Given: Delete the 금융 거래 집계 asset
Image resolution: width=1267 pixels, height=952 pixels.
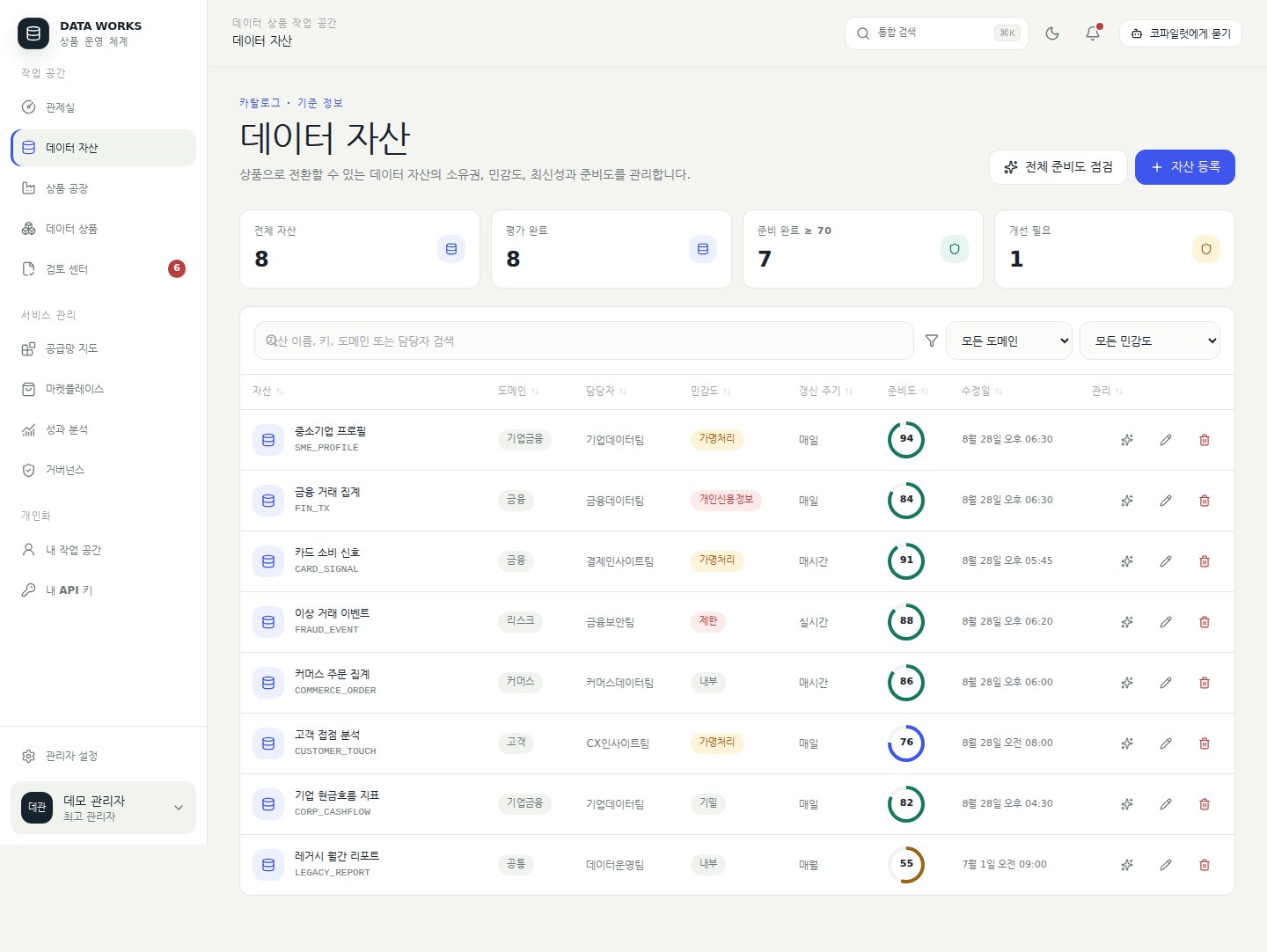Looking at the screenshot, I should tap(1205, 501).
